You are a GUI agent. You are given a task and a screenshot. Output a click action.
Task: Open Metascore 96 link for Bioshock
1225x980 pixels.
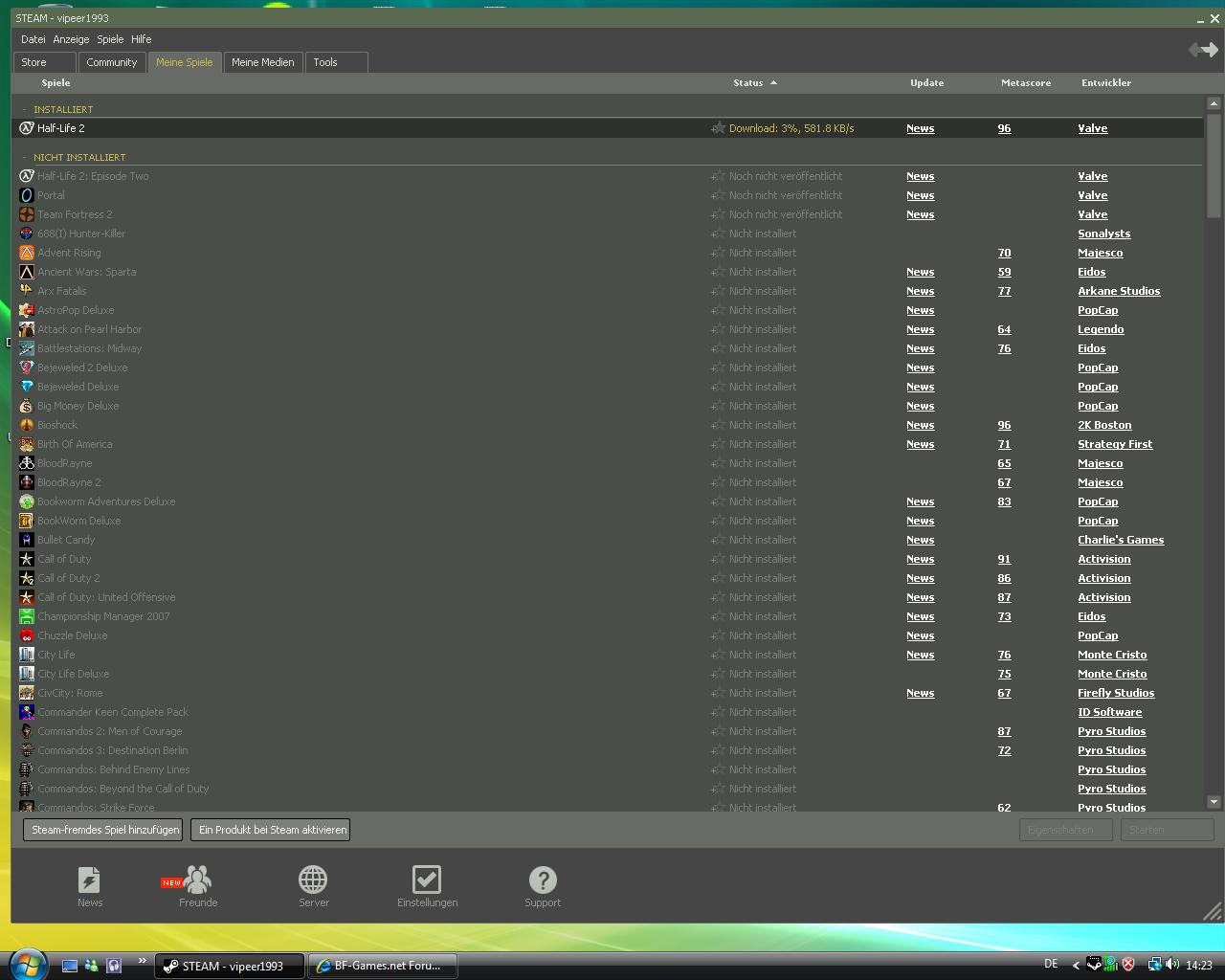1004,425
